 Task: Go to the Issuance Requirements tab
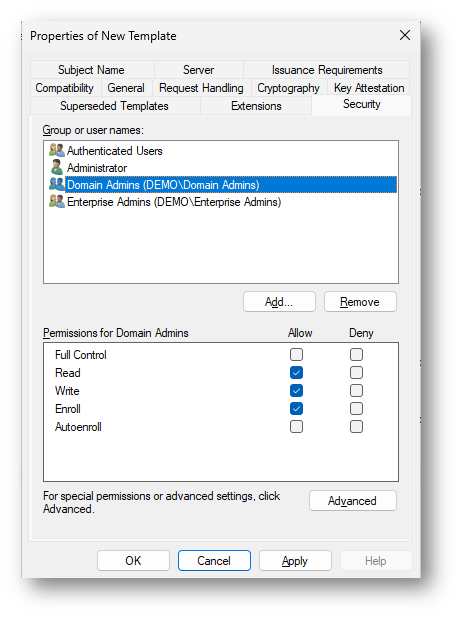[327, 70]
